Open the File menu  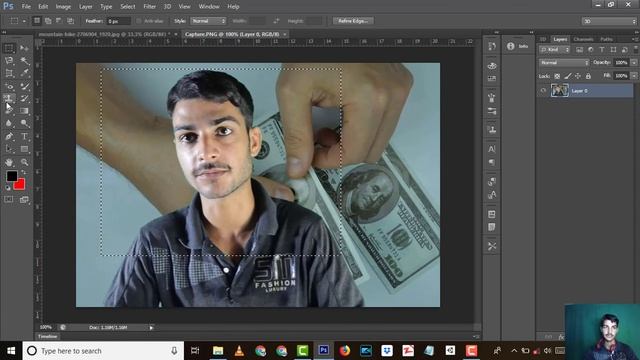(26, 7)
